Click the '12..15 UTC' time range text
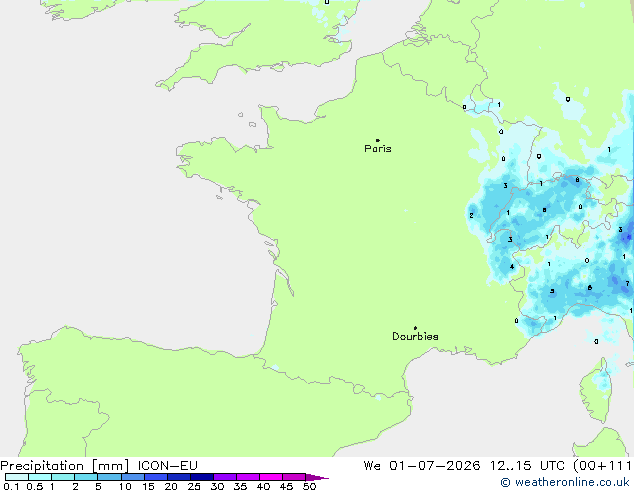The image size is (634, 490). pyautogui.click(x=527, y=466)
